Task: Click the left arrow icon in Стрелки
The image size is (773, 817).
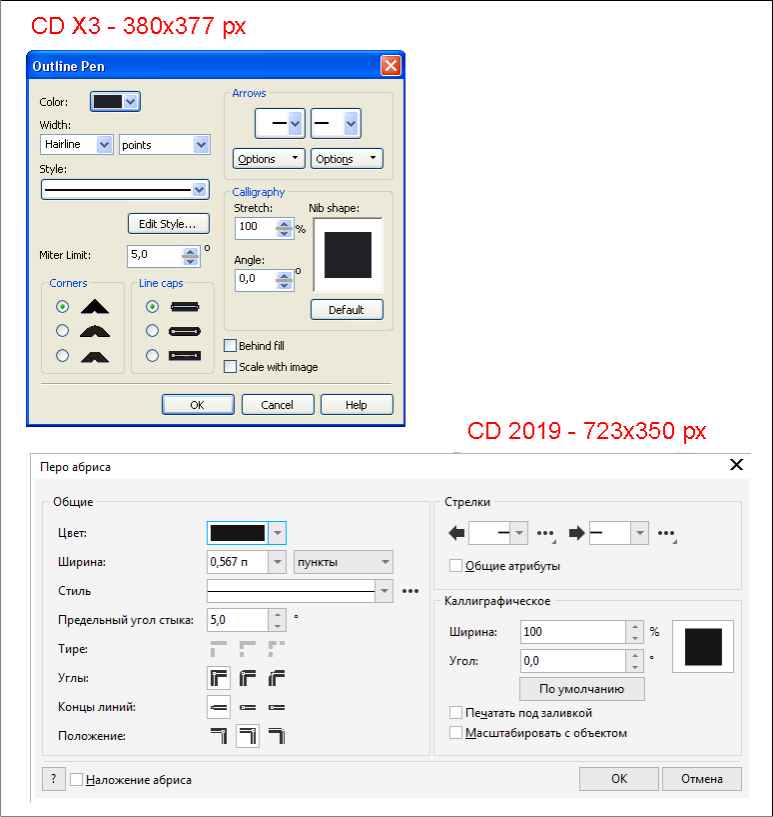Action: 456,533
